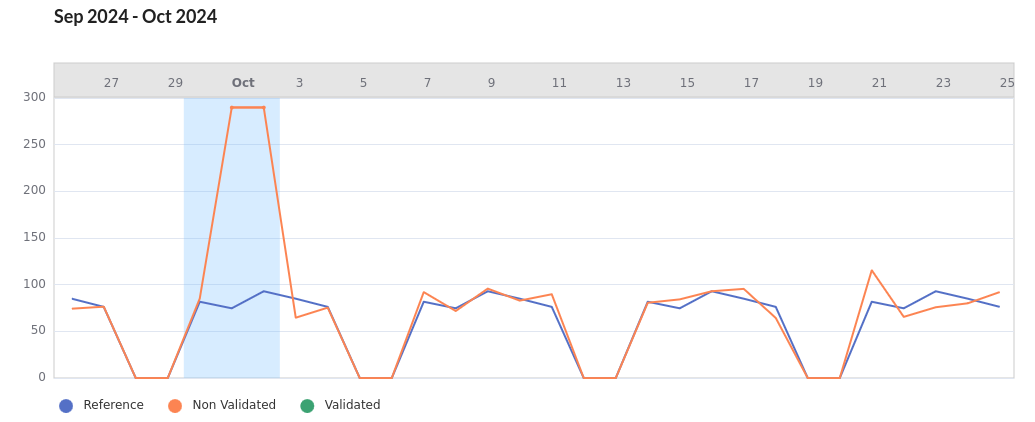Click day 25 on the date axis
1035x422 pixels.
(1006, 83)
